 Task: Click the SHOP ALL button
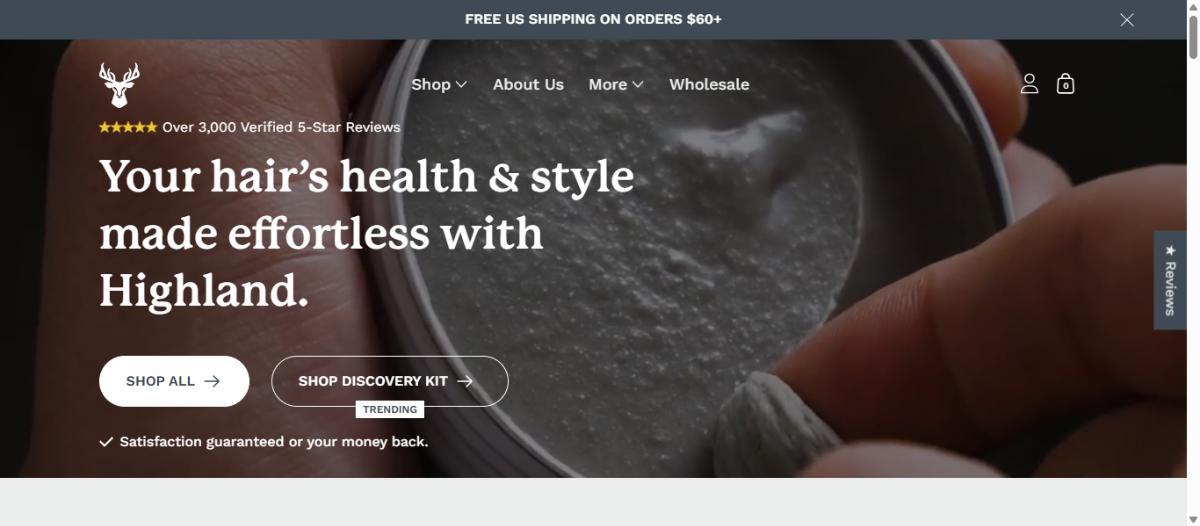click(174, 381)
